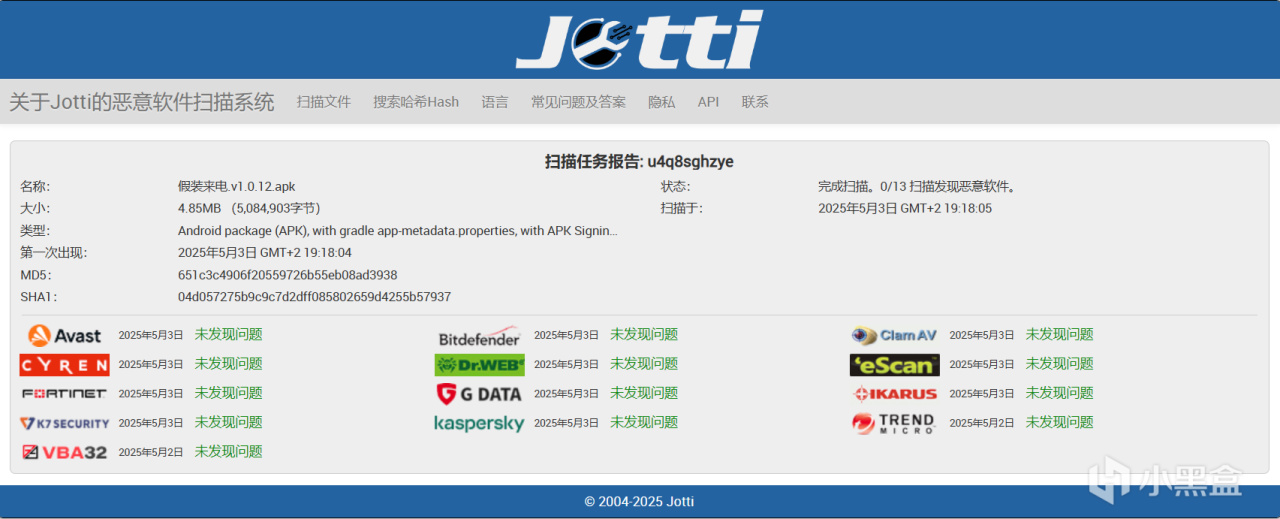Open the 联系 contact page
1280x519 pixels.
click(x=755, y=102)
